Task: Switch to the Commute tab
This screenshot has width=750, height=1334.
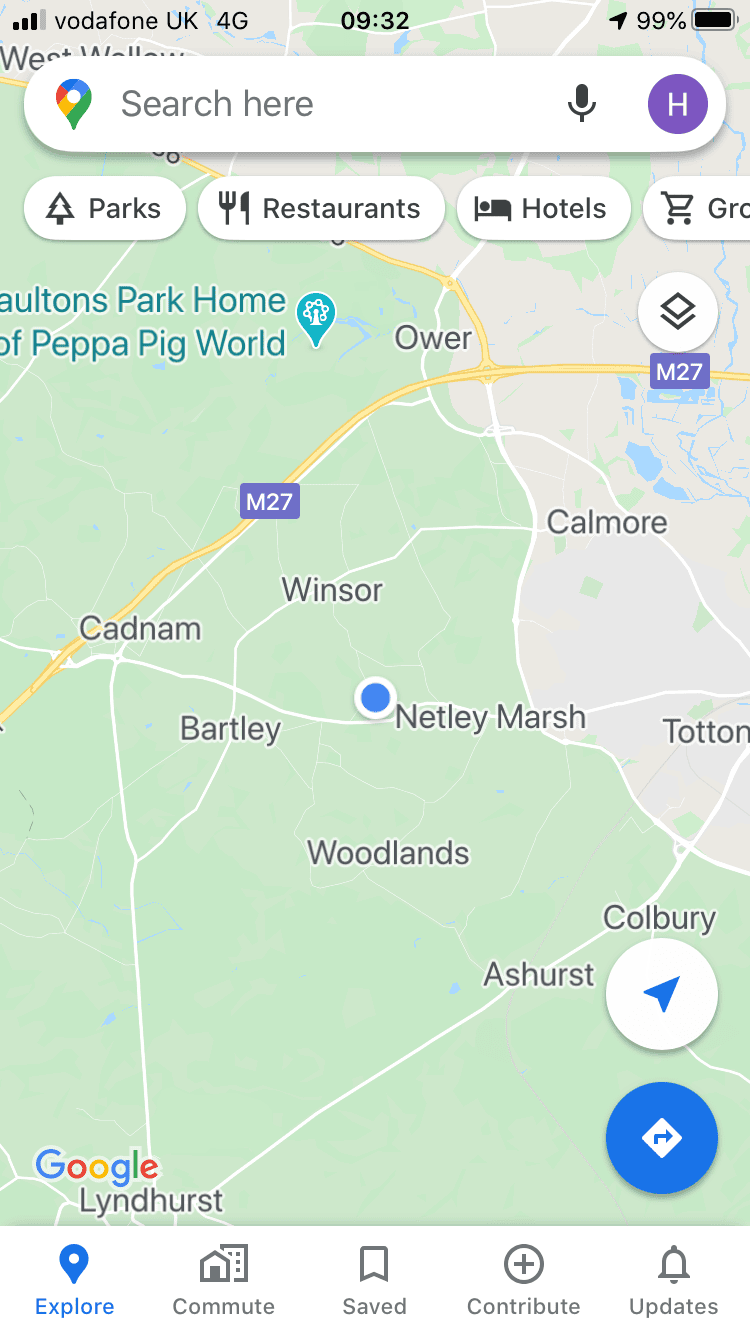Action: tap(224, 1280)
